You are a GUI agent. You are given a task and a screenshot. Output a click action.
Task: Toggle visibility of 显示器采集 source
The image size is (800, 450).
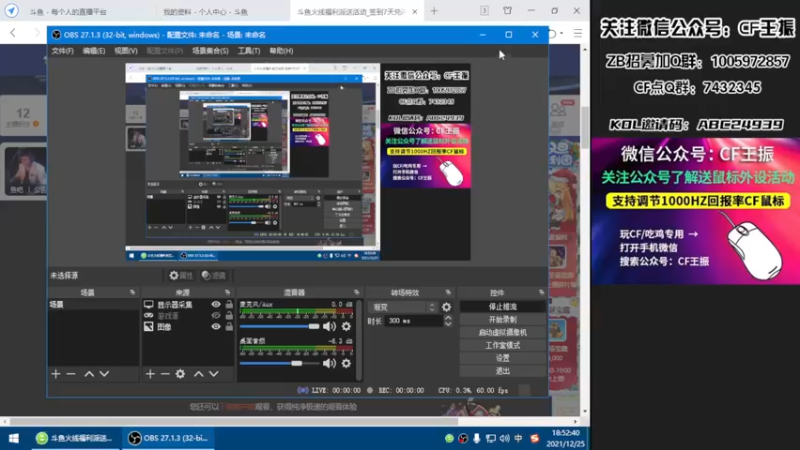pos(216,305)
